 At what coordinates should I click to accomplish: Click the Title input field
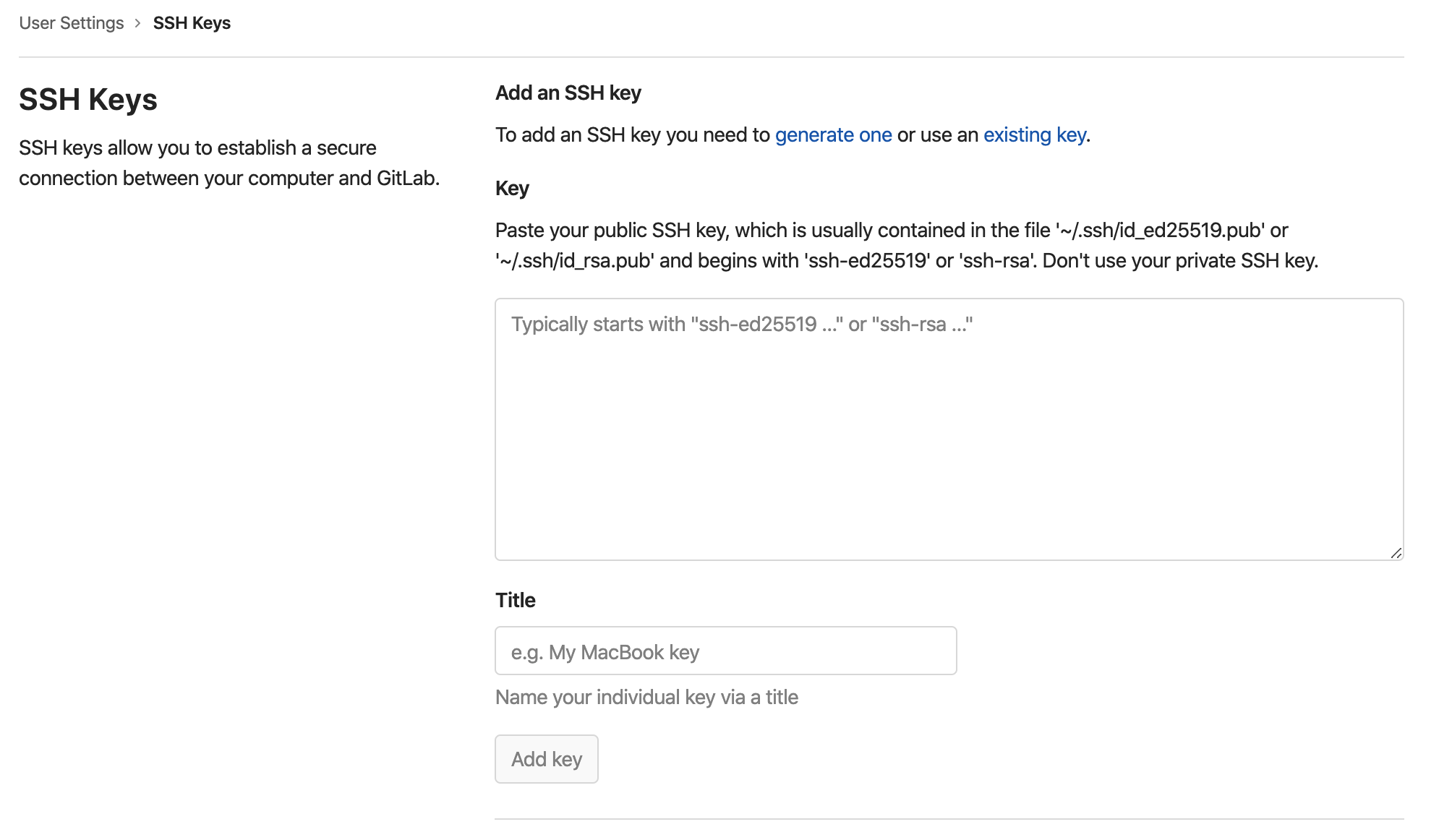(725, 651)
